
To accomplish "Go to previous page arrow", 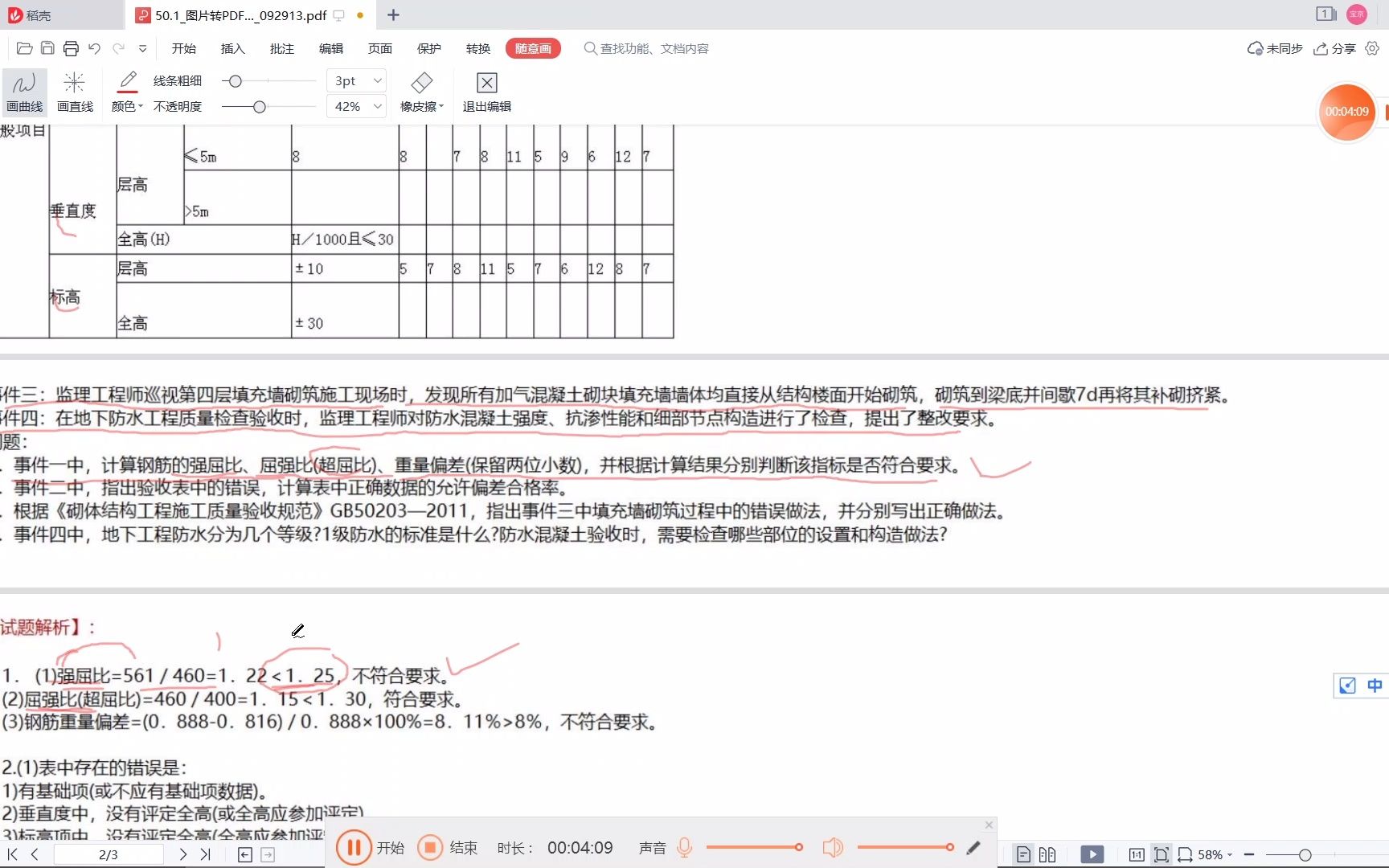I will pyautogui.click(x=35, y=854).
